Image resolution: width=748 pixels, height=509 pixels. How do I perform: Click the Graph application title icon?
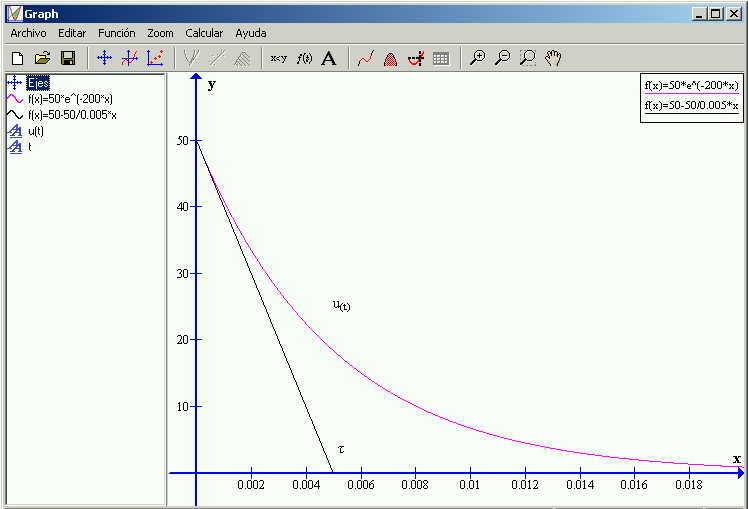click(x=14, y=14)
